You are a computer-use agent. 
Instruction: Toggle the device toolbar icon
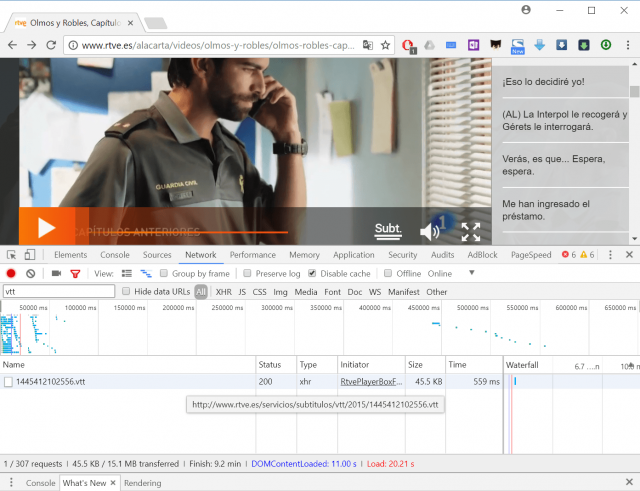29,255
